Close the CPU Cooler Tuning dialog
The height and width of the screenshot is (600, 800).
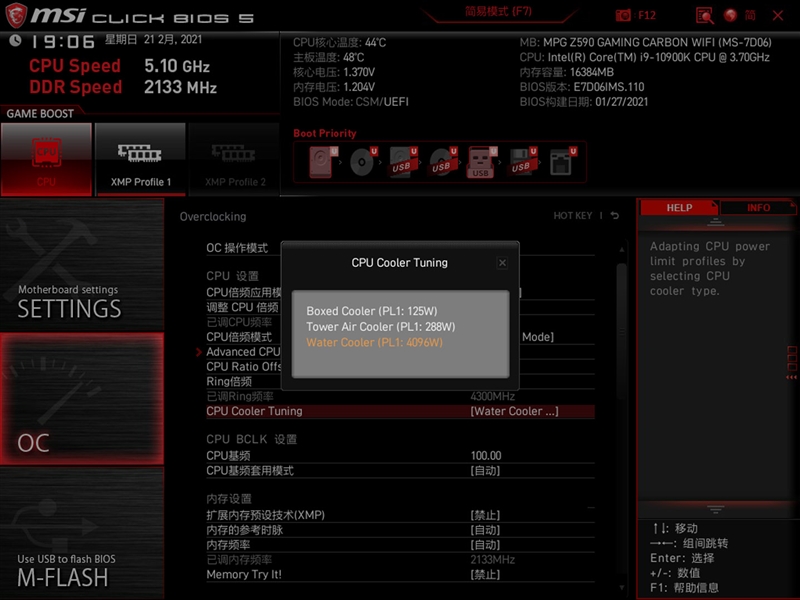502,263
